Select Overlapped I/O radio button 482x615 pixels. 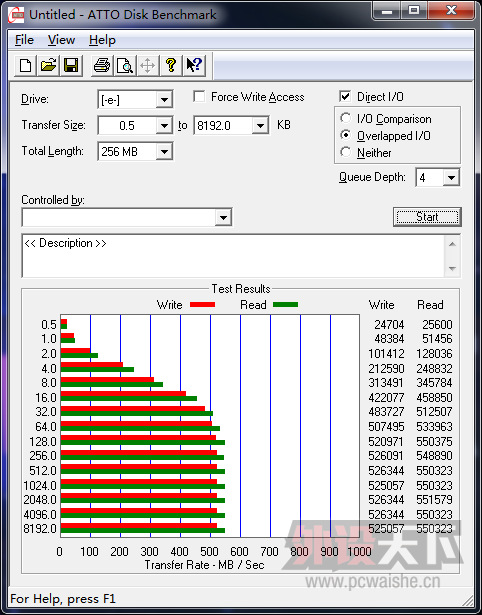click(346, 135)
